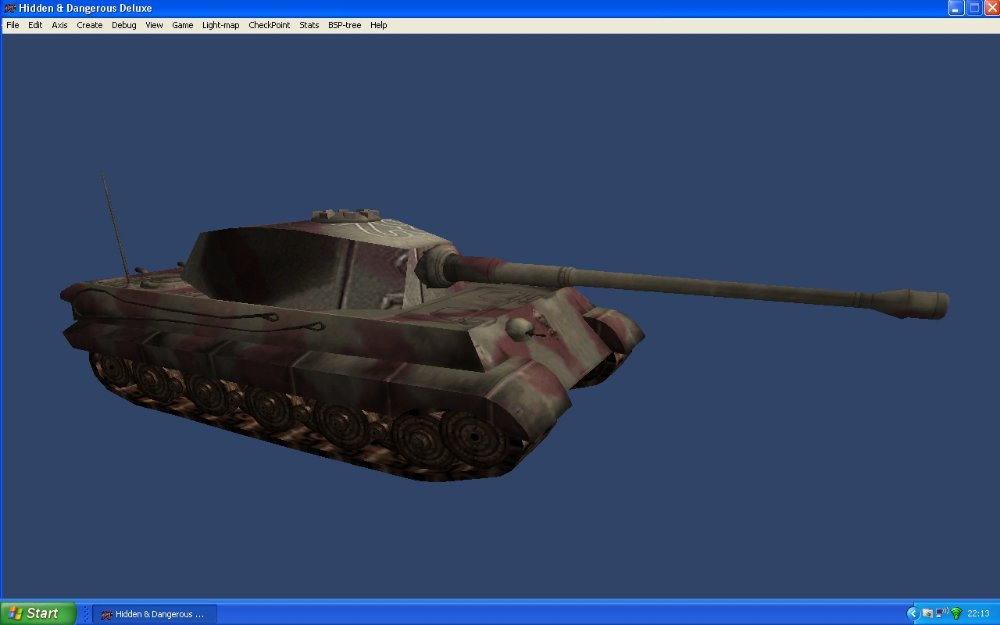Minimize the Hidden & Dangerous Deluxe window
This screenshot has width=1000, height=625.
tap(955, 8)
